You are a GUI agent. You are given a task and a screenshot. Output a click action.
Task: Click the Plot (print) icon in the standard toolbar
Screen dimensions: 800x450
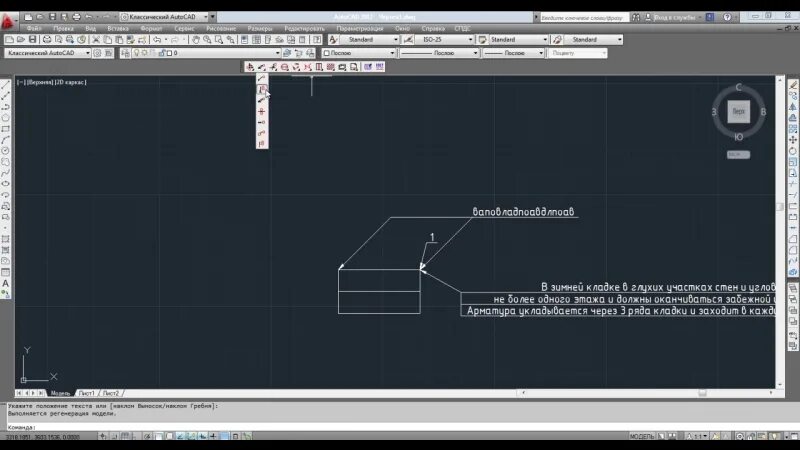click(47, 39)
